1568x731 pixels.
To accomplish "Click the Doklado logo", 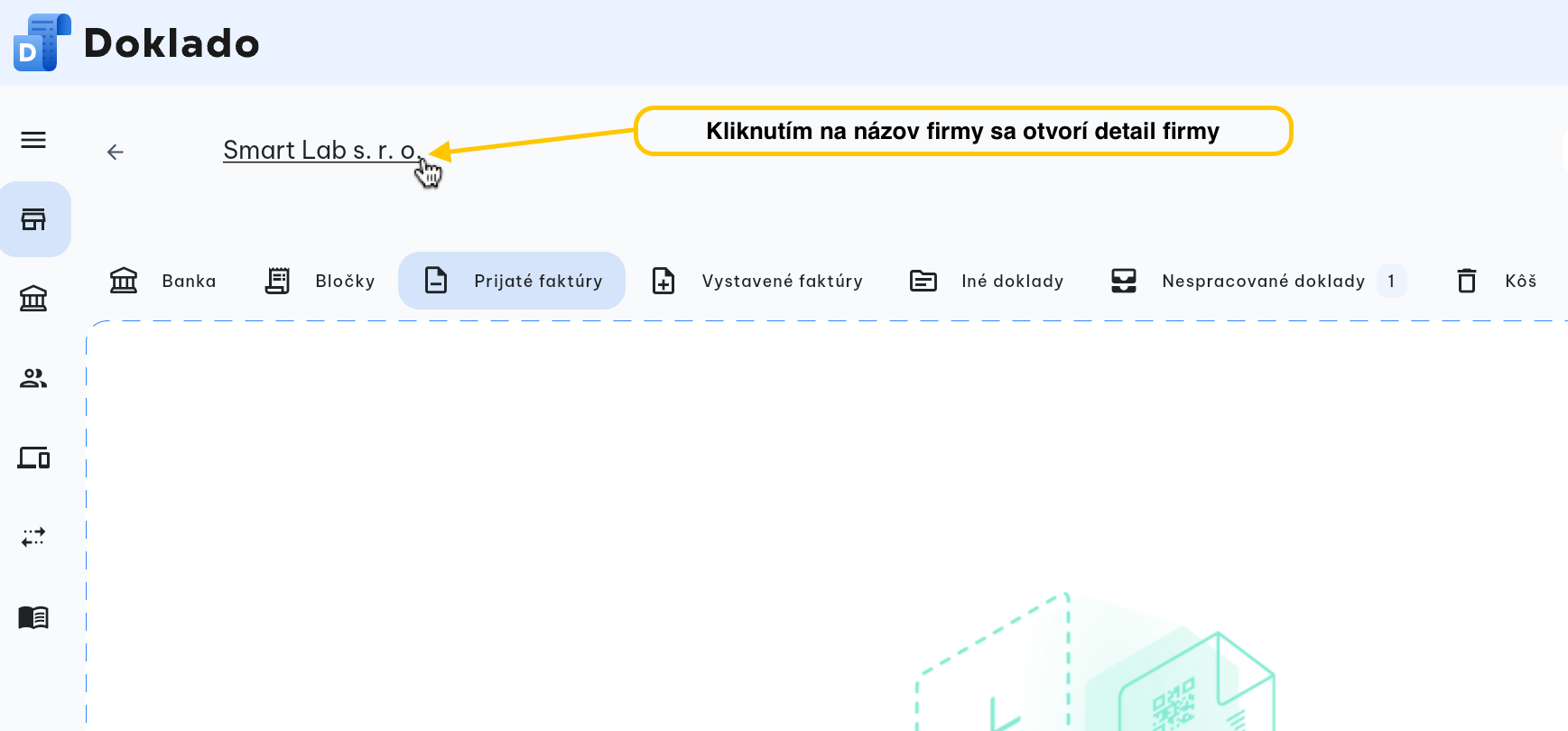I will click(x=42, y=42).
